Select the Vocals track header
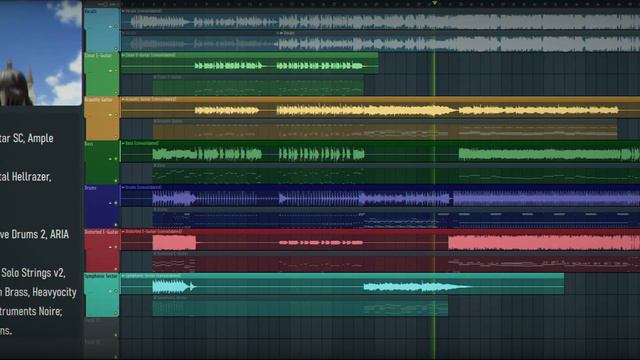 coord(102,30)
